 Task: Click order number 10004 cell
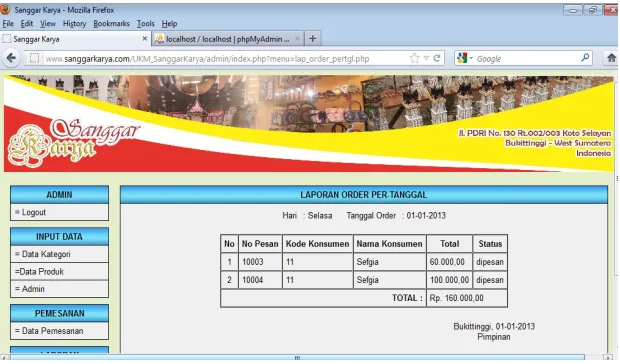click(260, 280)
